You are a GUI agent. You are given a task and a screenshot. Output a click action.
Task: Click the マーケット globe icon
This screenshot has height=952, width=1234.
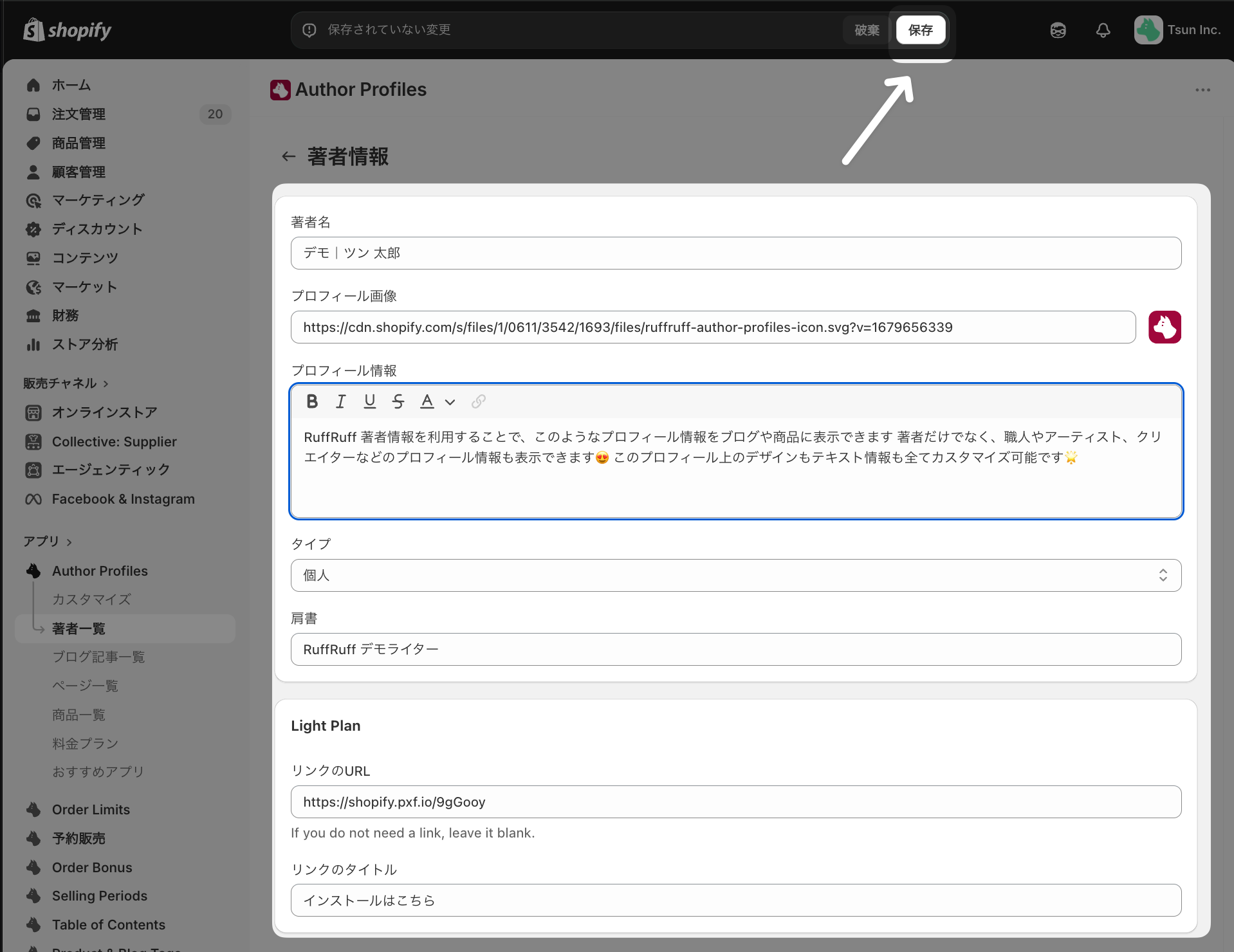[33, 287]
